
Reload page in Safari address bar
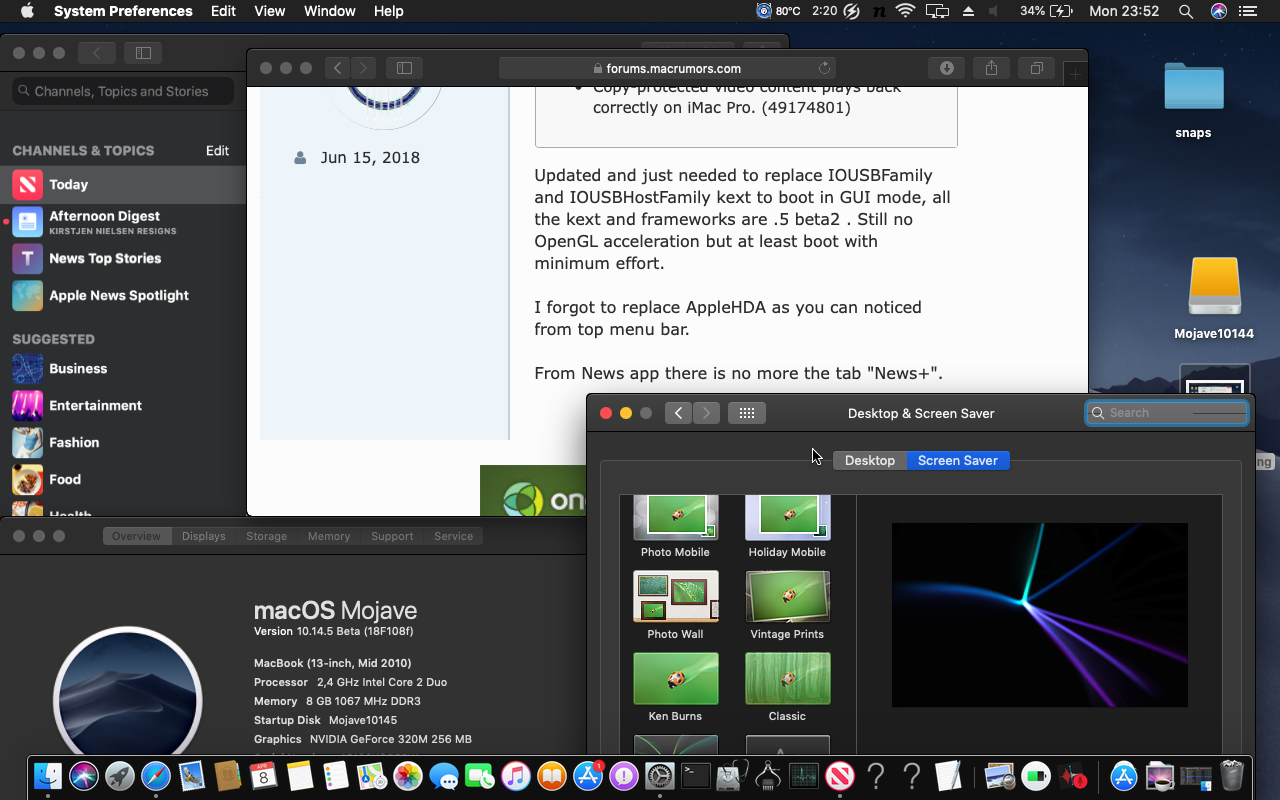click(x=824, y=68)
